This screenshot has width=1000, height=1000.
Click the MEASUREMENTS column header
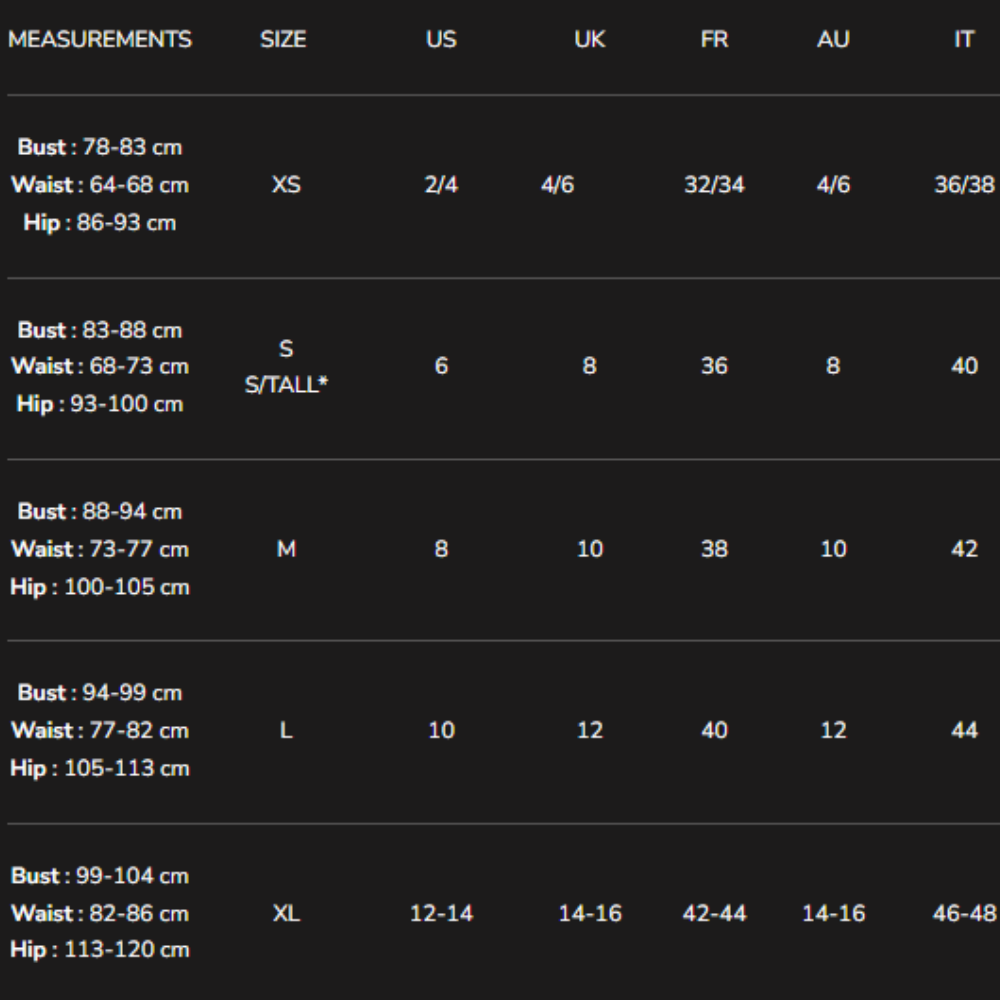(100, 40)
